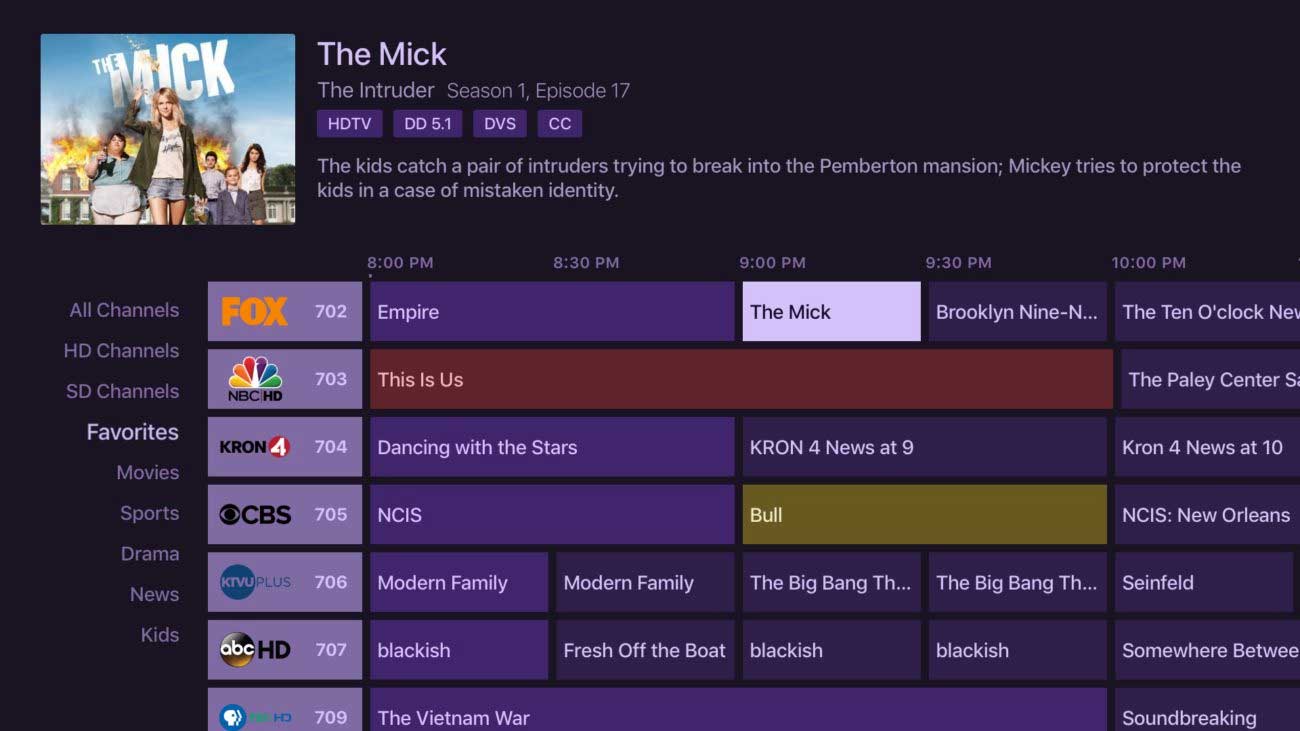Choose the This Is Us recording block
1300x731 pixels.
741,380
